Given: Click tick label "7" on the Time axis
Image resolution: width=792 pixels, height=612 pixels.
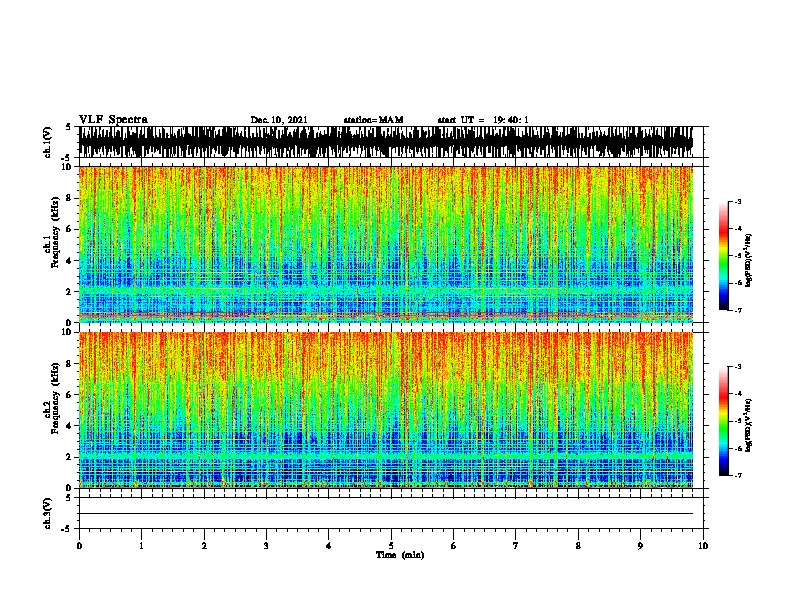Looking at the screenshot, I should coord(516,546).
